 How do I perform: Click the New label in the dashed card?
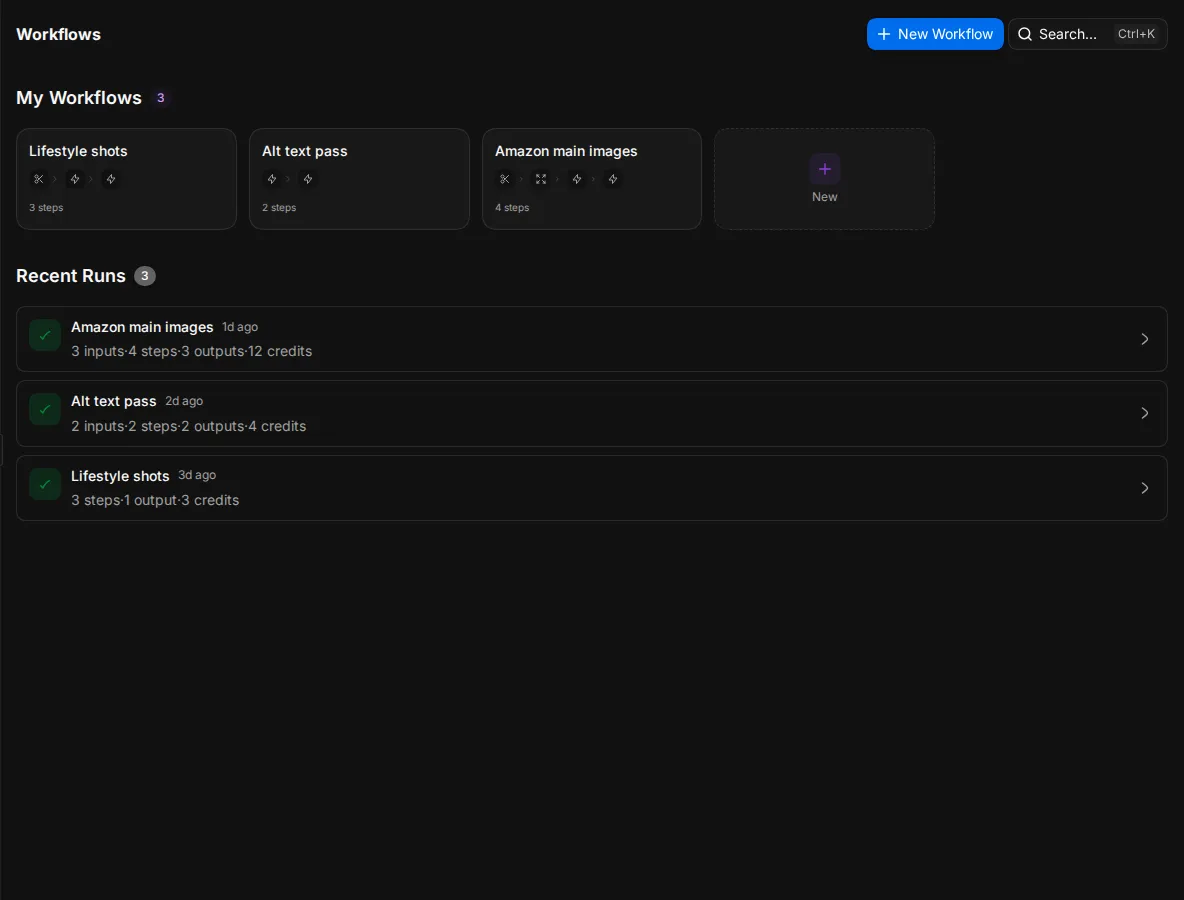pos(825,196)
